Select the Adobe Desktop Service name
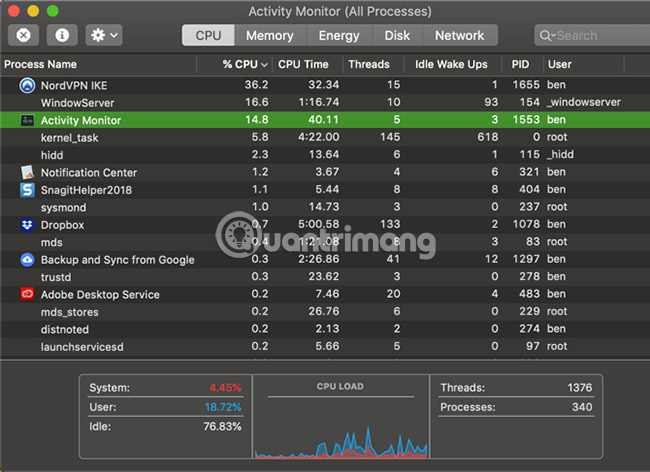650x472 pixels. [x=100, y=294]
